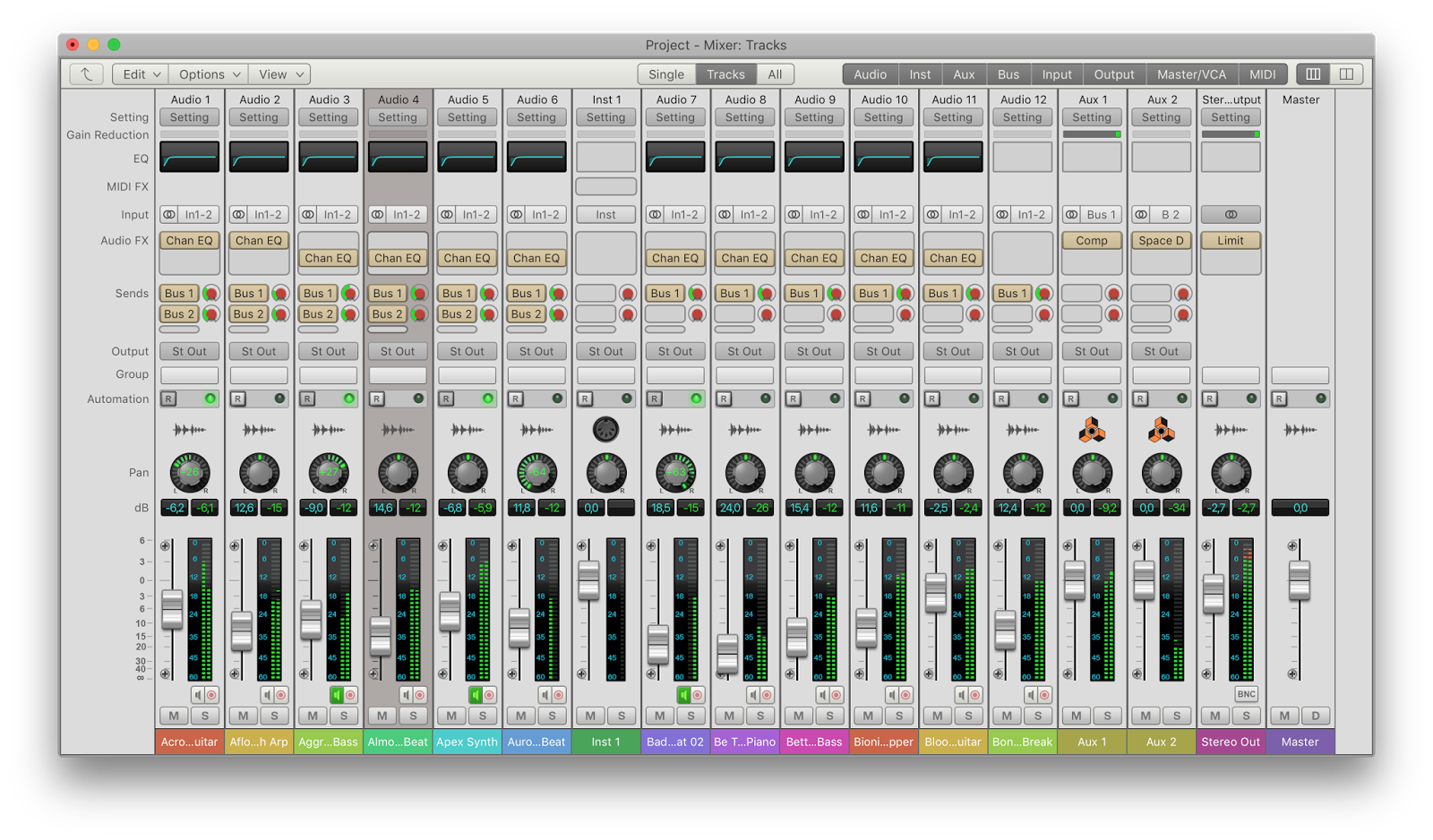This screenshot has width=1433, height=840.
Task: Toggle the Audio channel filter
Action: 870,74
